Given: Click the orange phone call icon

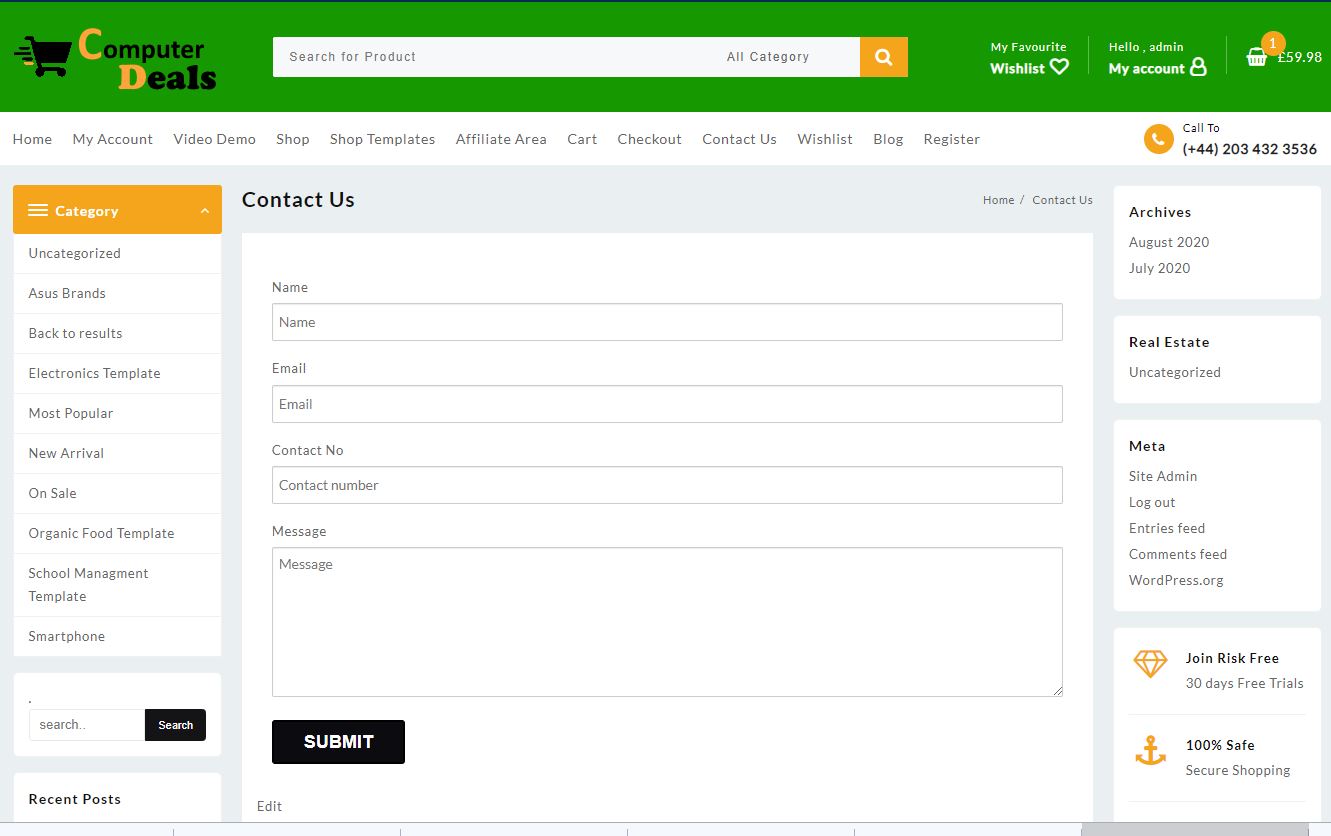Looking at the screenshot, I should pos(1158,139).
